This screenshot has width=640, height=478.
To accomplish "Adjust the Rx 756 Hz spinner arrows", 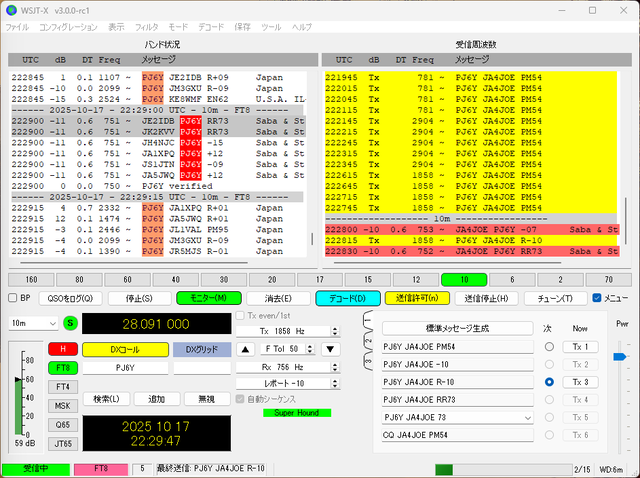I will pos(335,367).
